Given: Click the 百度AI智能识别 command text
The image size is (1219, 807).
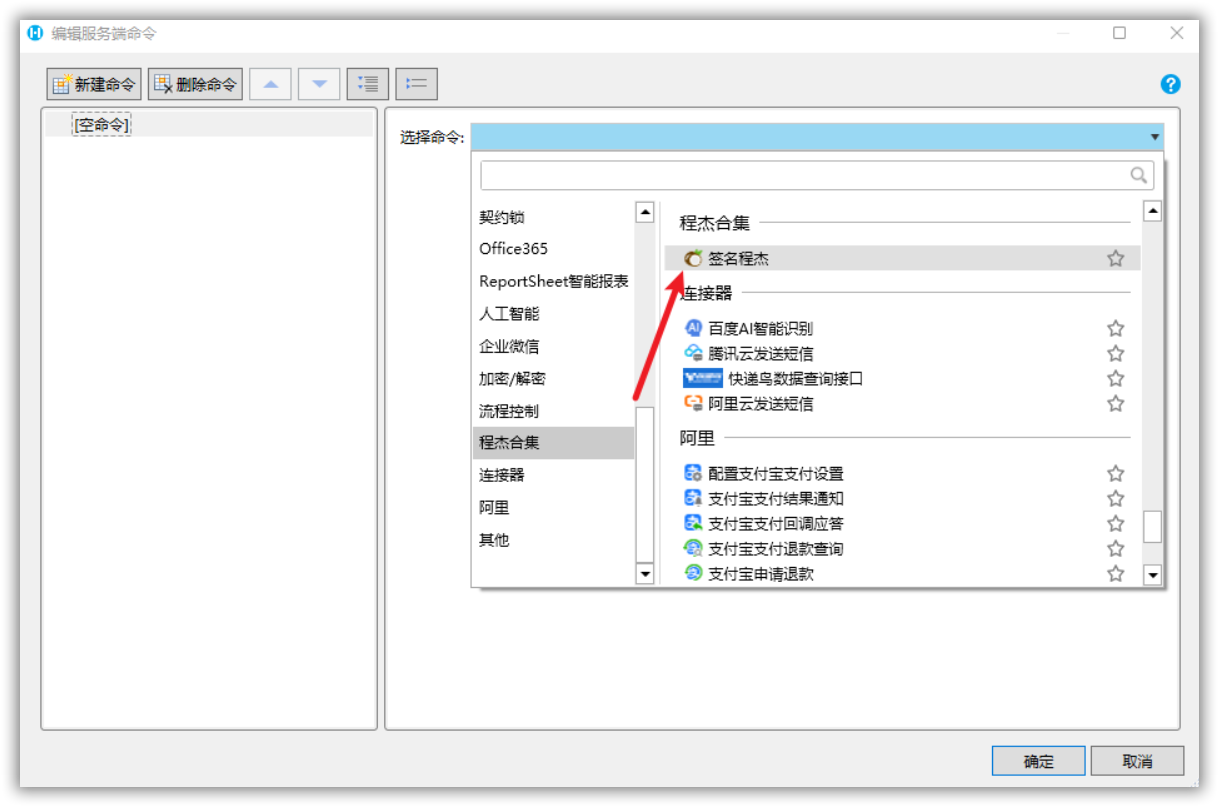Looking at the screenshot, I should (760, 328).
